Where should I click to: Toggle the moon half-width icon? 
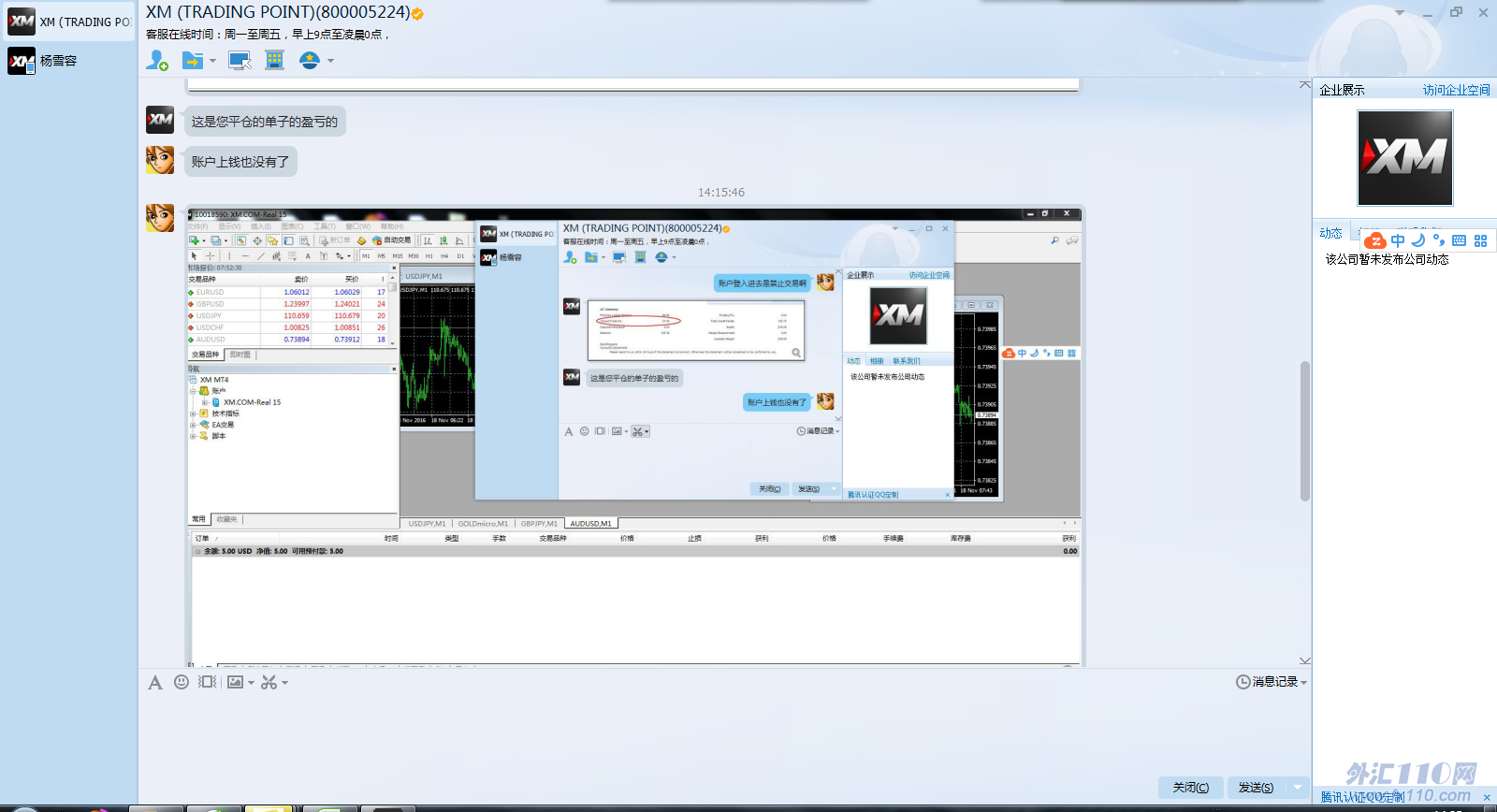[1418, 240]
